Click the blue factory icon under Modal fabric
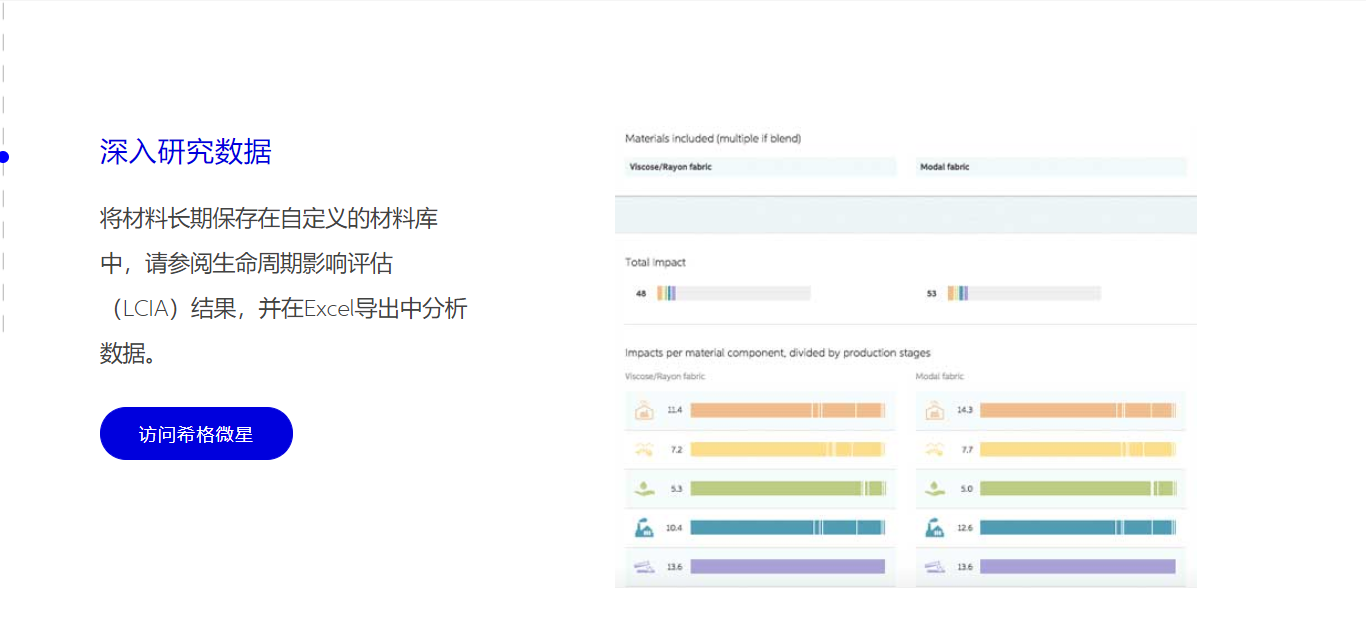This screenshot has height=617, width=1366. point(934,527)
